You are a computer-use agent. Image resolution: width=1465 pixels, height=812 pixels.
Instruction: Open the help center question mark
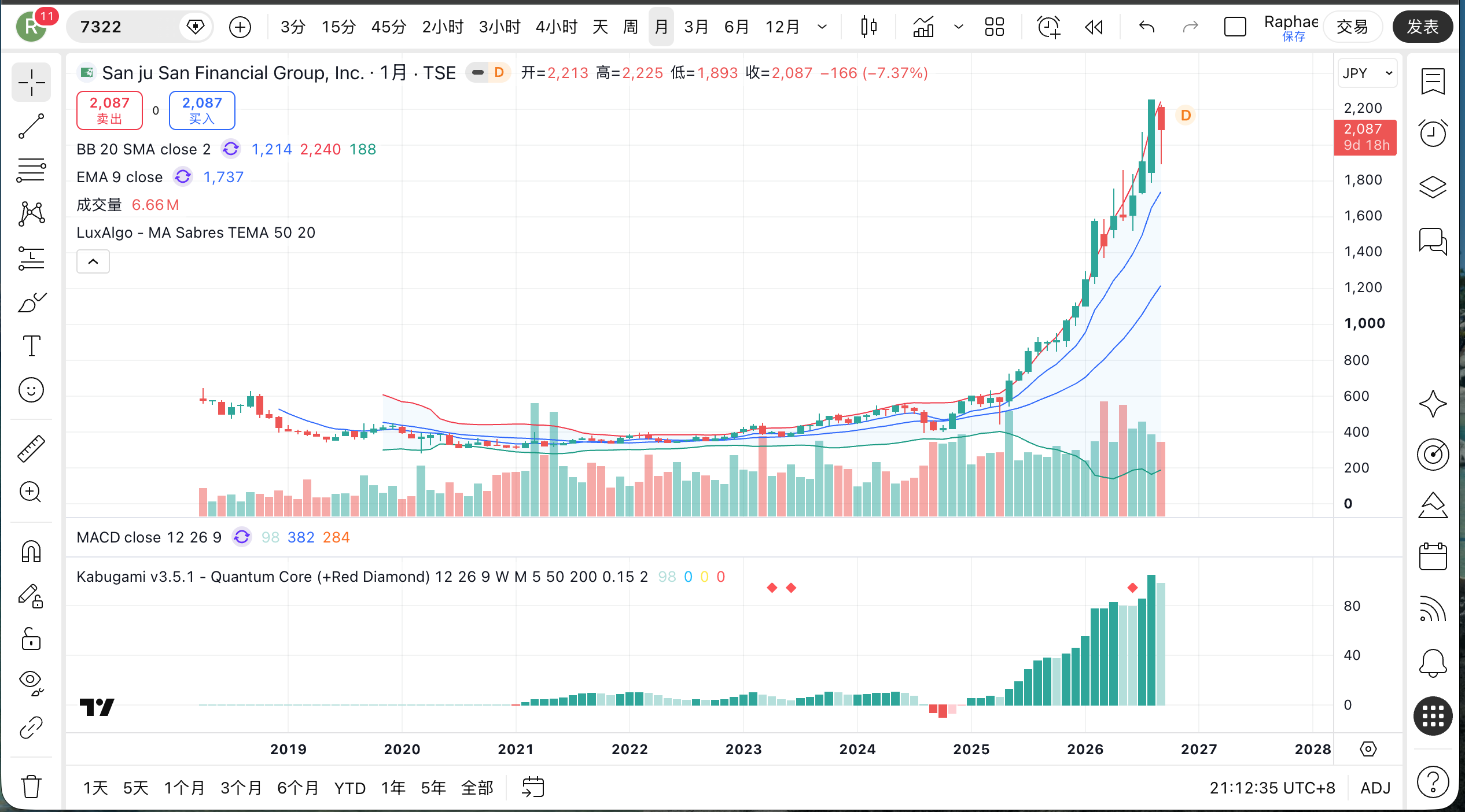point(1433,781)
